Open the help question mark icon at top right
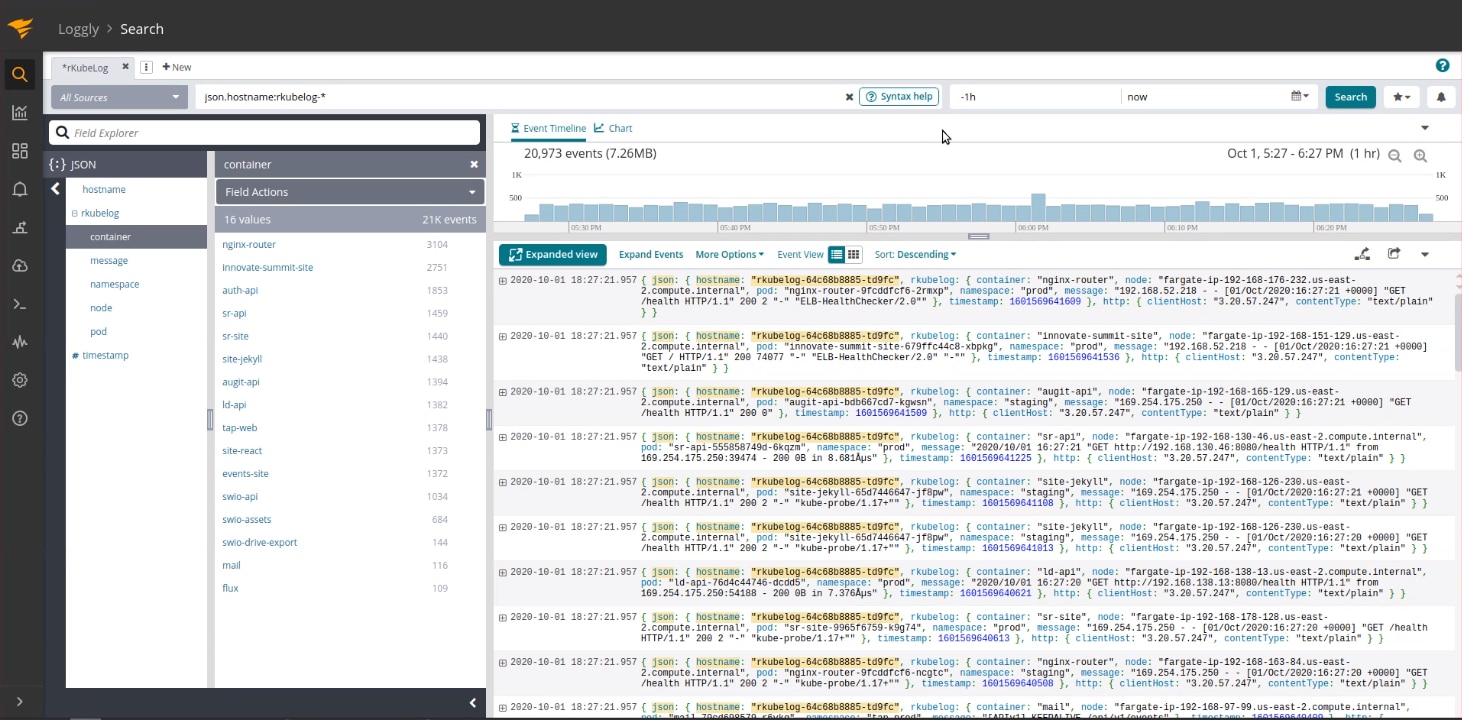The height and width of the screenshot is (721, 1462). pos(1442,66)
